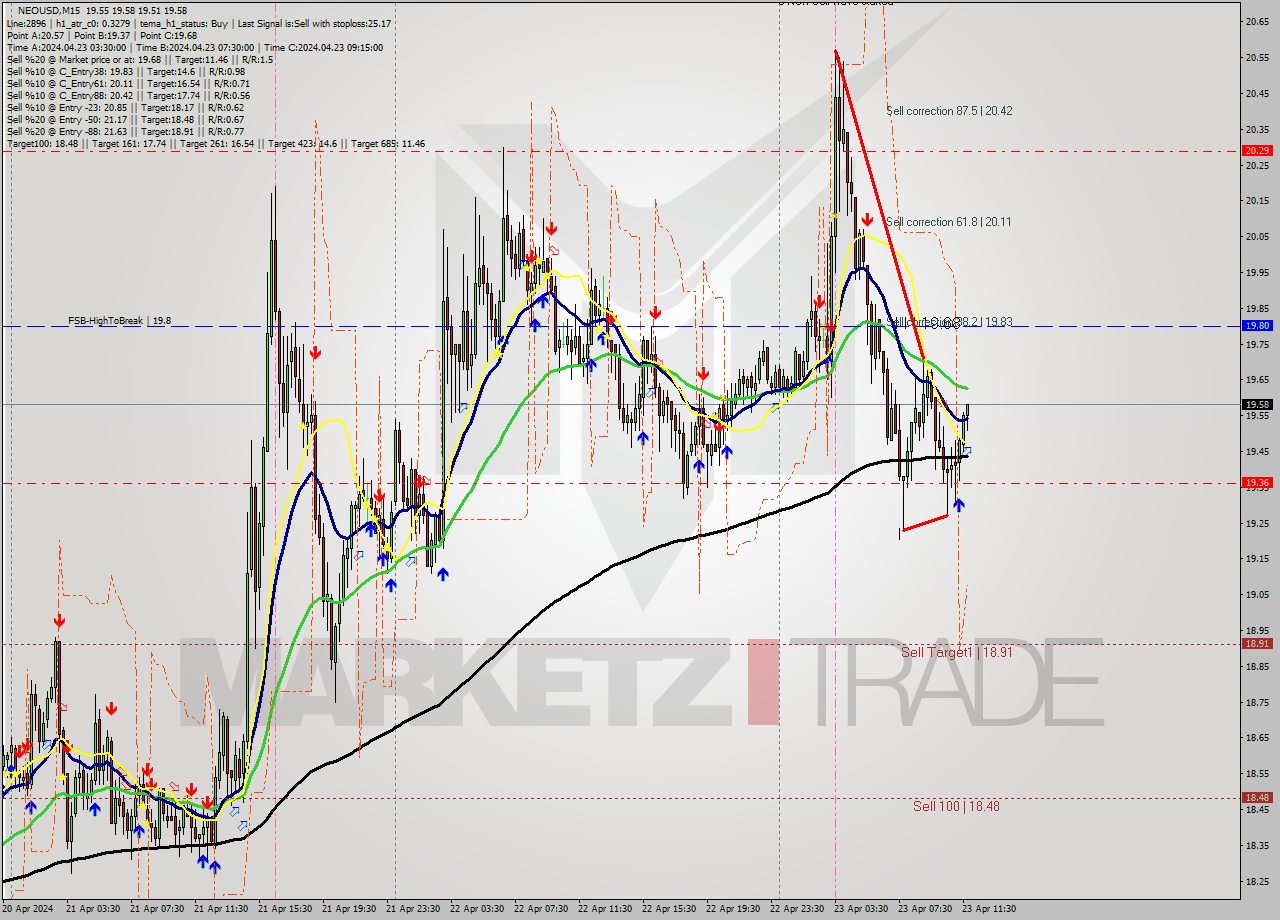Screen dimensions: 1280x920
Task: Click the blue 19.80 price tag
Action: click(x=1257, y=325)
